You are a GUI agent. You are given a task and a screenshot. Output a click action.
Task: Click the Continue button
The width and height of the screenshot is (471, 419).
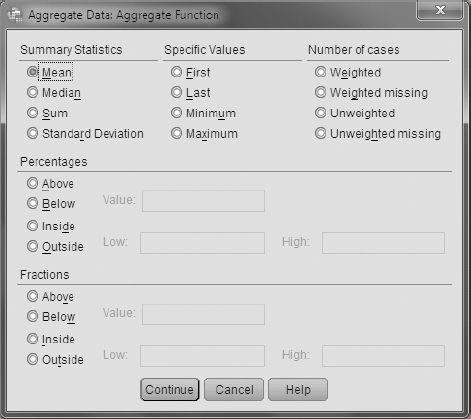[x=170, y=389]
